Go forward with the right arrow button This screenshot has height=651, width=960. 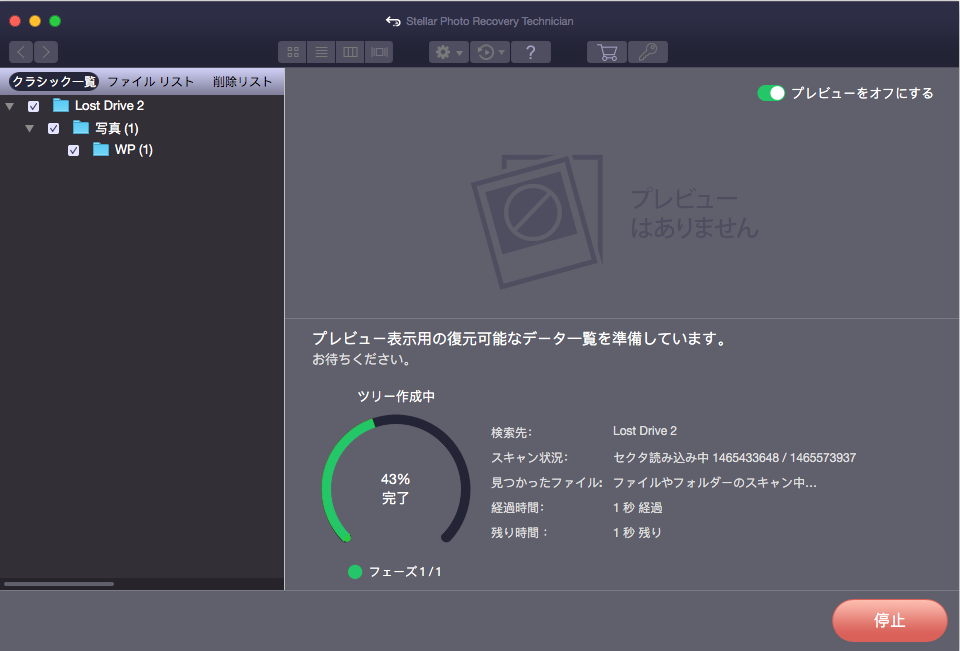pyautogui.click(x=46, y=52)
